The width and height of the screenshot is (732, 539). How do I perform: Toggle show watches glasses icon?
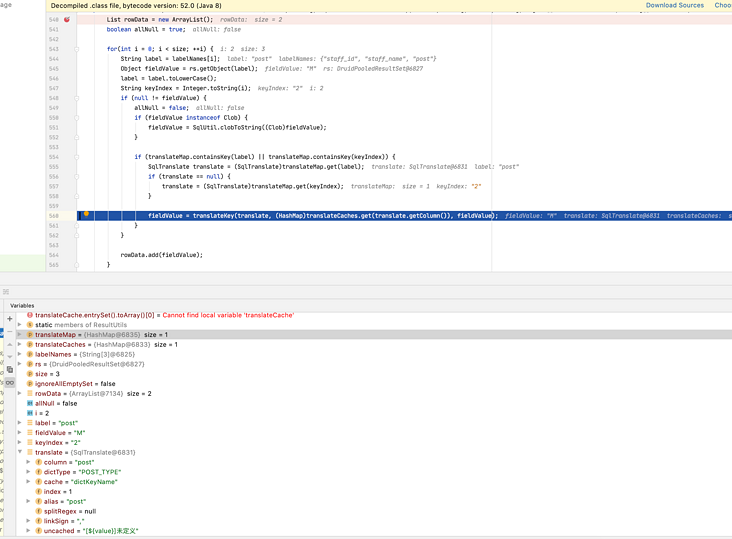click(x=10, y=382)
